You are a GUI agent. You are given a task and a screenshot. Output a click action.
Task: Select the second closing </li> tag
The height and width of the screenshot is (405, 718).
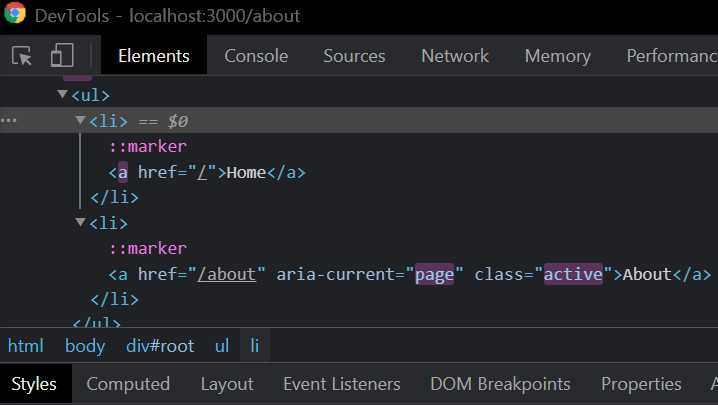[114, 299]
